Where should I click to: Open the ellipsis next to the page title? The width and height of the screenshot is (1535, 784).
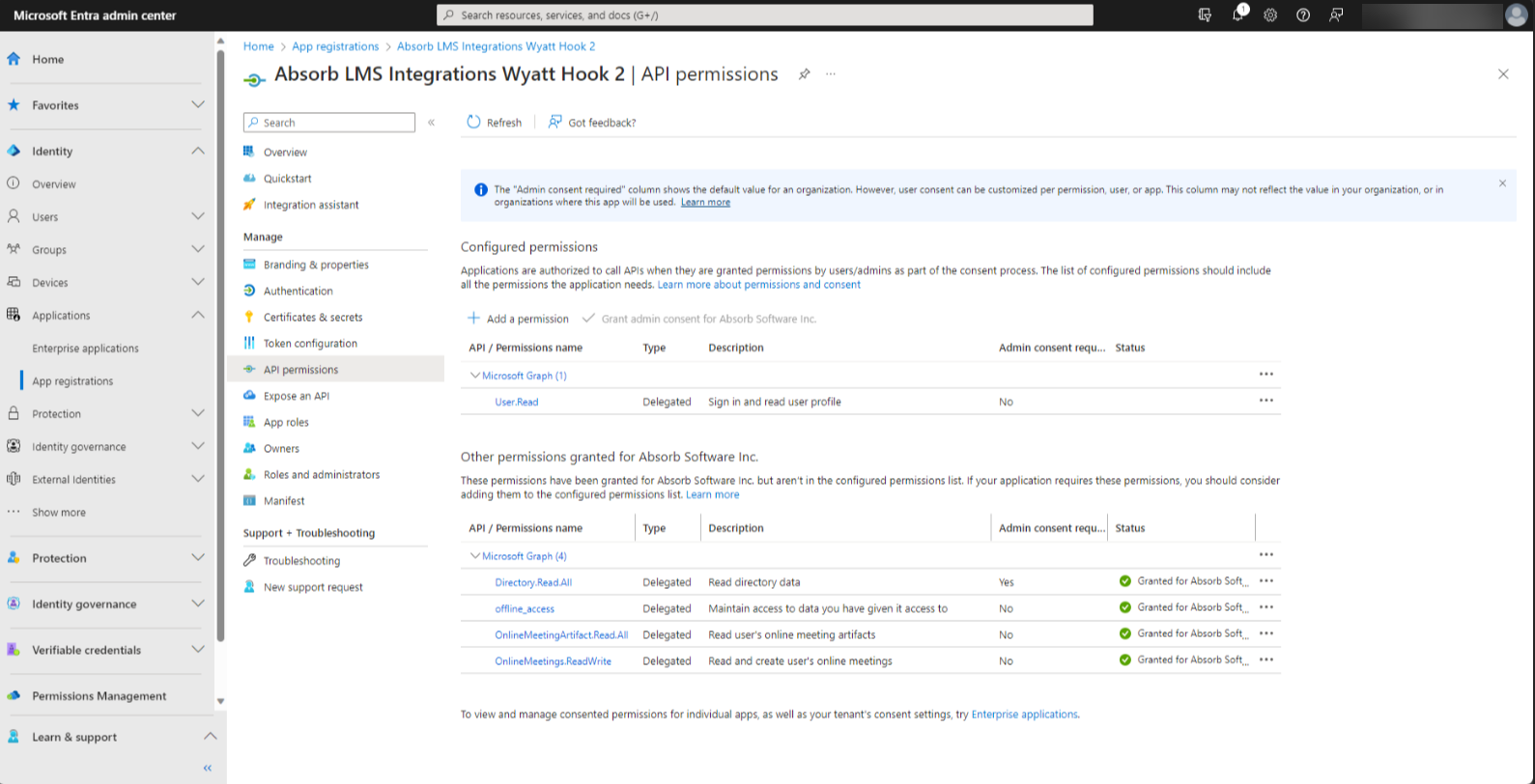point(831,74)
